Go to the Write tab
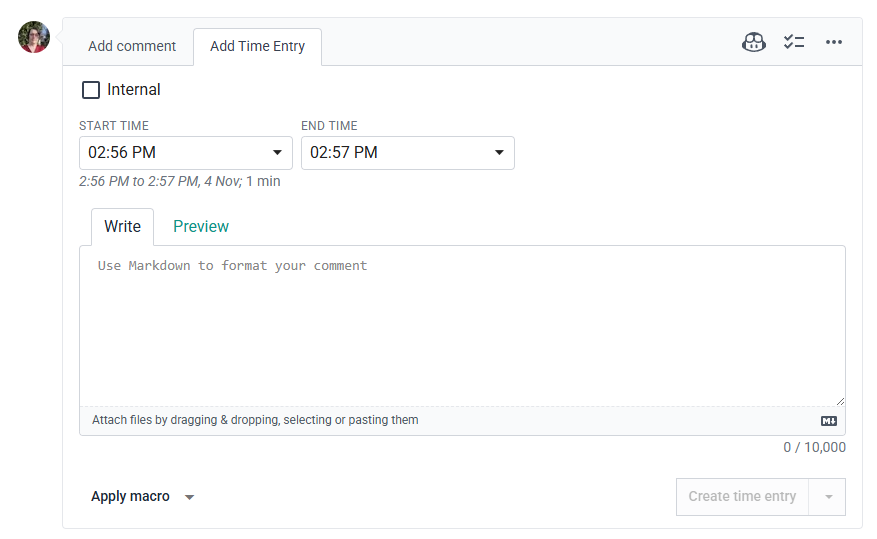The height and width of the screenshot is (539, 877). click(122, 227)
